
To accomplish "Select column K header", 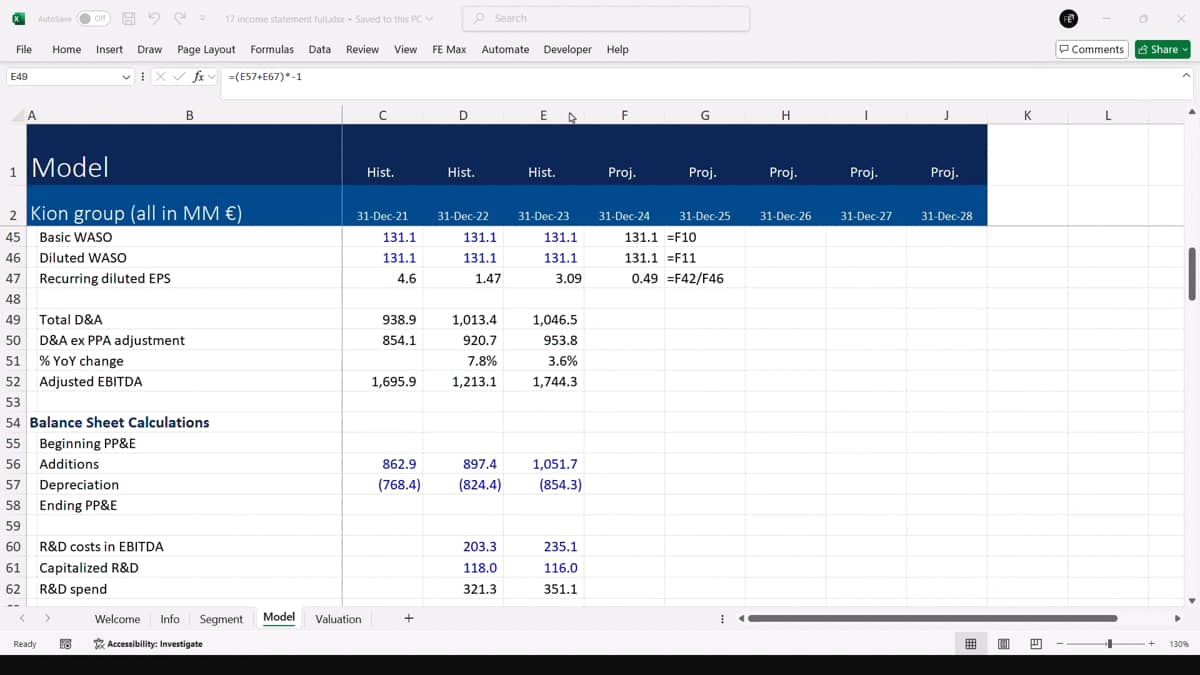I will click(x=1028, y=115).
